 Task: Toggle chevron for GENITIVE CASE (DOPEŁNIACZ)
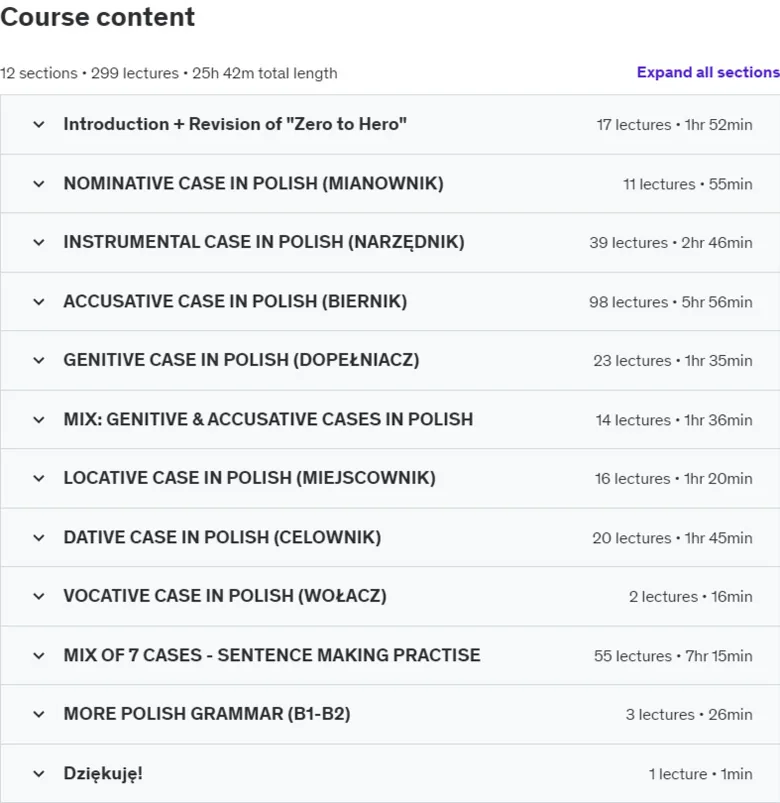point(39,361)
